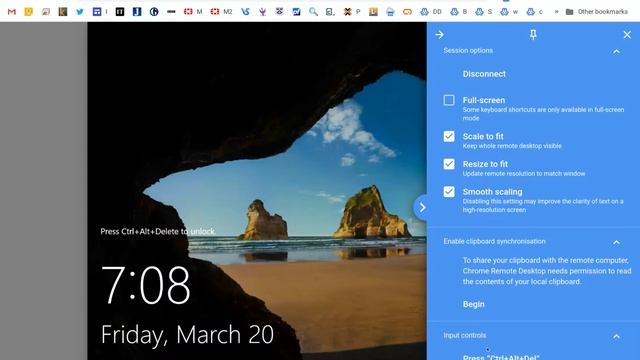Pin the session options panel
This screenshot has width=640, height=360.
[533, 35]
